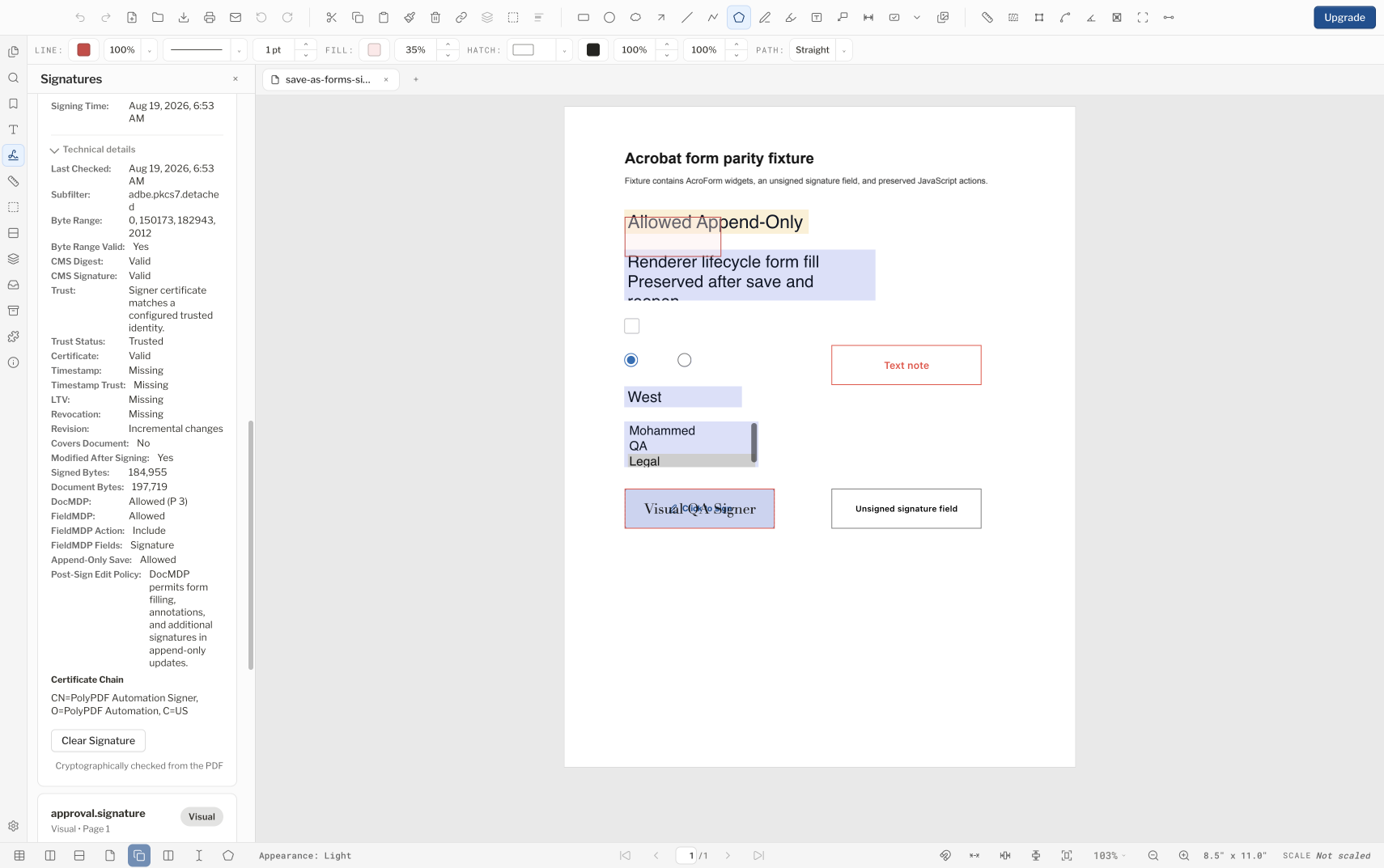Click the Paste clipboard icon
The height and width of the screenshot is (868, 1384).
383,17
